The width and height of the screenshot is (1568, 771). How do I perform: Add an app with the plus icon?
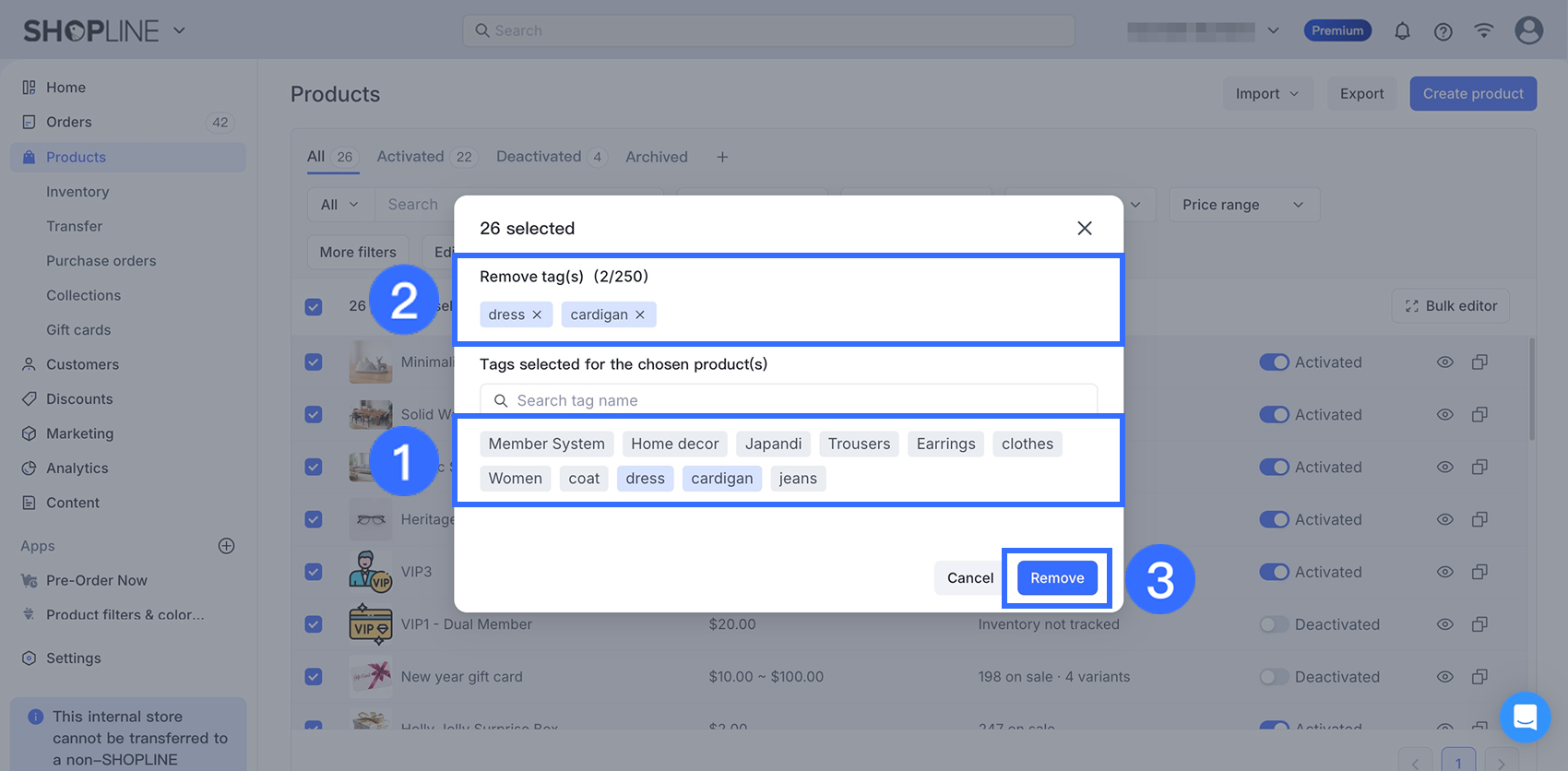point(226,546)
